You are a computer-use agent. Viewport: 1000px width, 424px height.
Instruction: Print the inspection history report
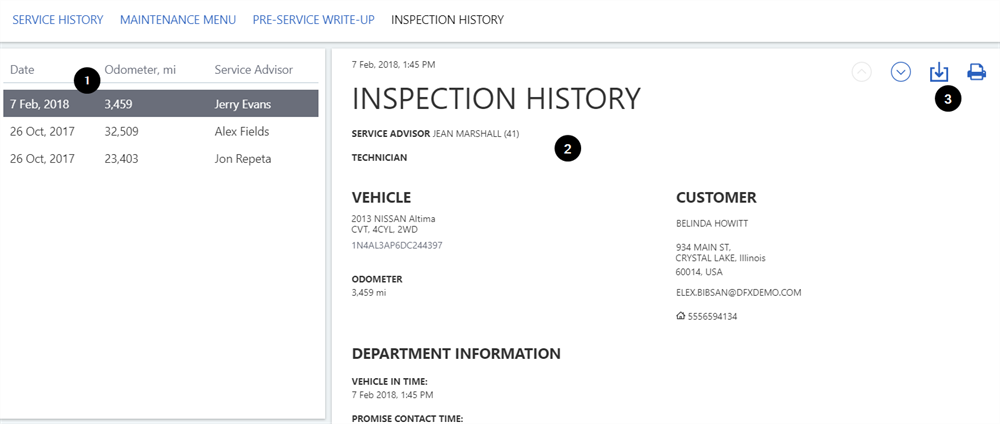coord(976,72)
